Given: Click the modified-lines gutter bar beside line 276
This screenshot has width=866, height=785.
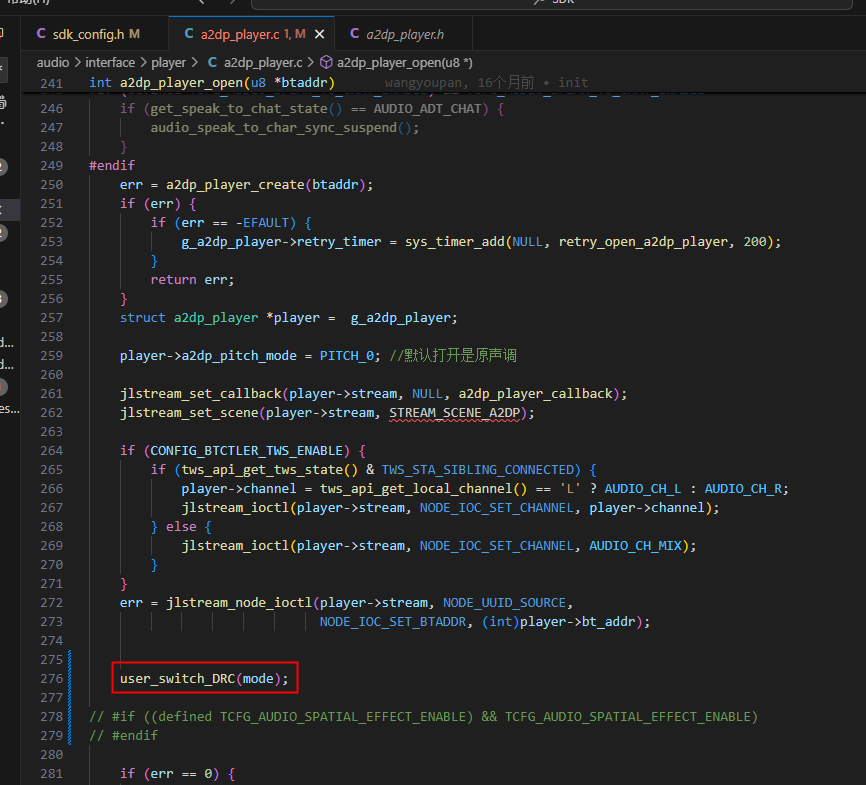Looking at the screenshot, I should point(70,678).
